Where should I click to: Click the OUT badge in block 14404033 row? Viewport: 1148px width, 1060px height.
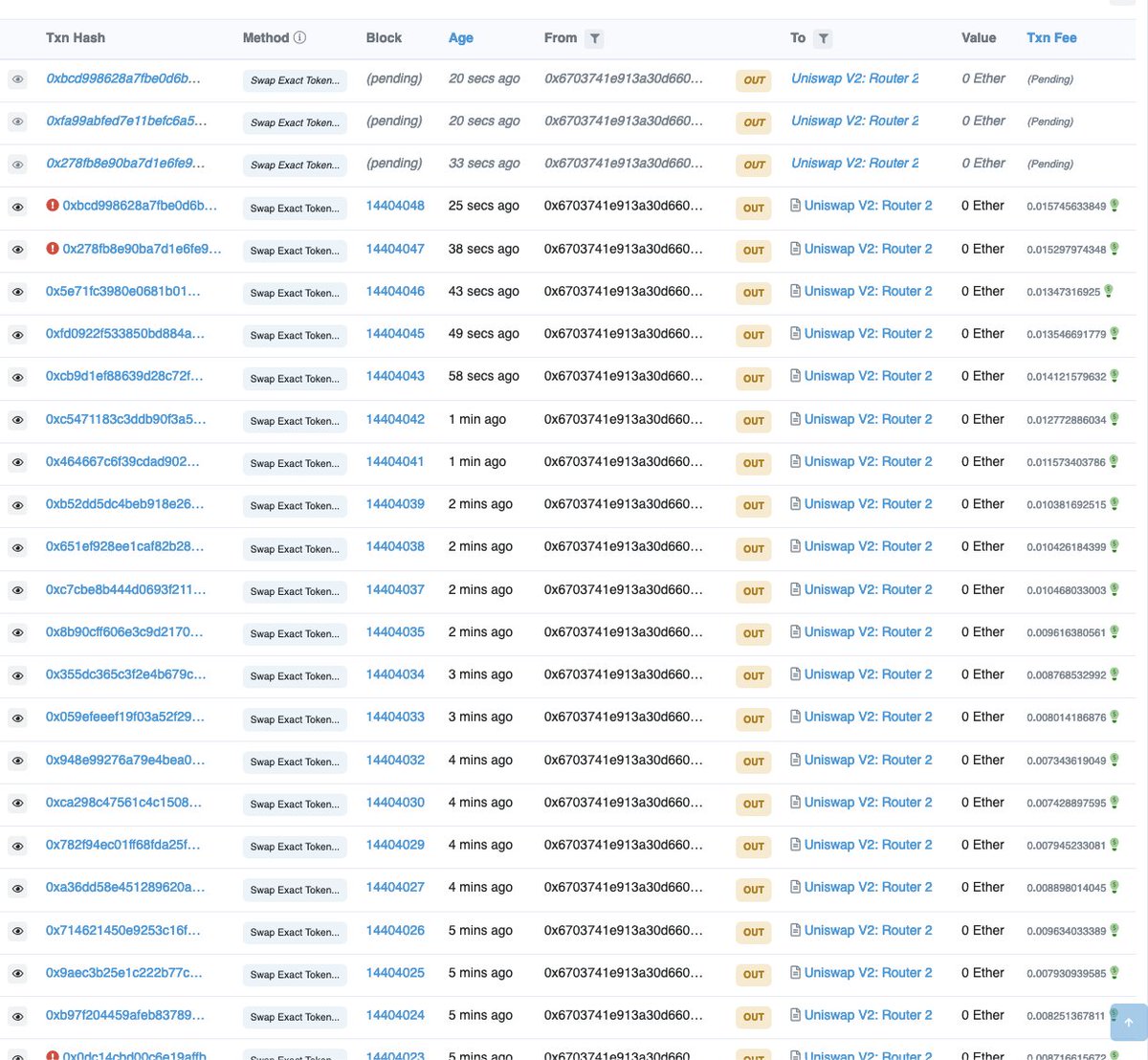tap(754, 718)
